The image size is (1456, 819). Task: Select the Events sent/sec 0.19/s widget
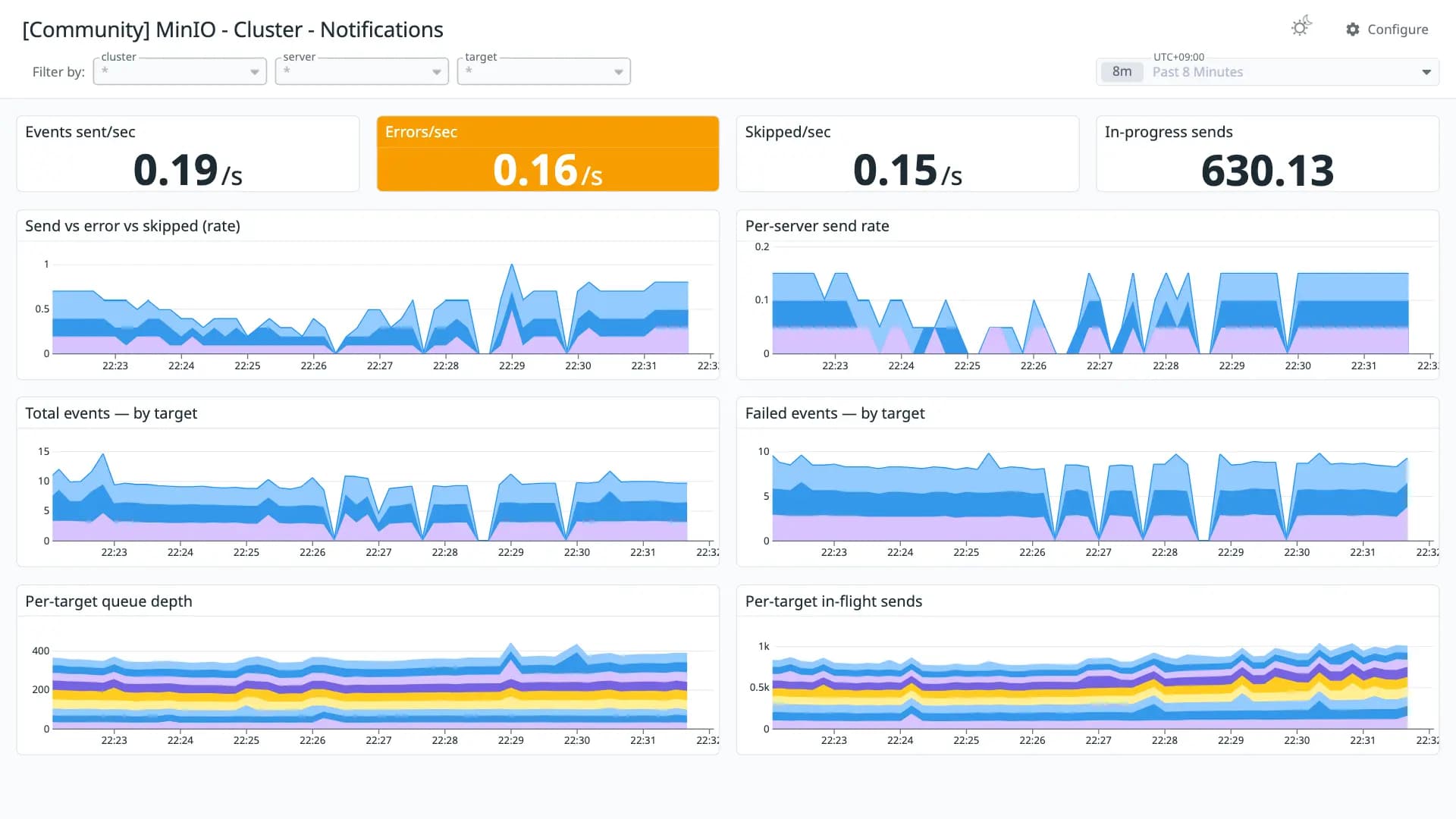(188, 154)
